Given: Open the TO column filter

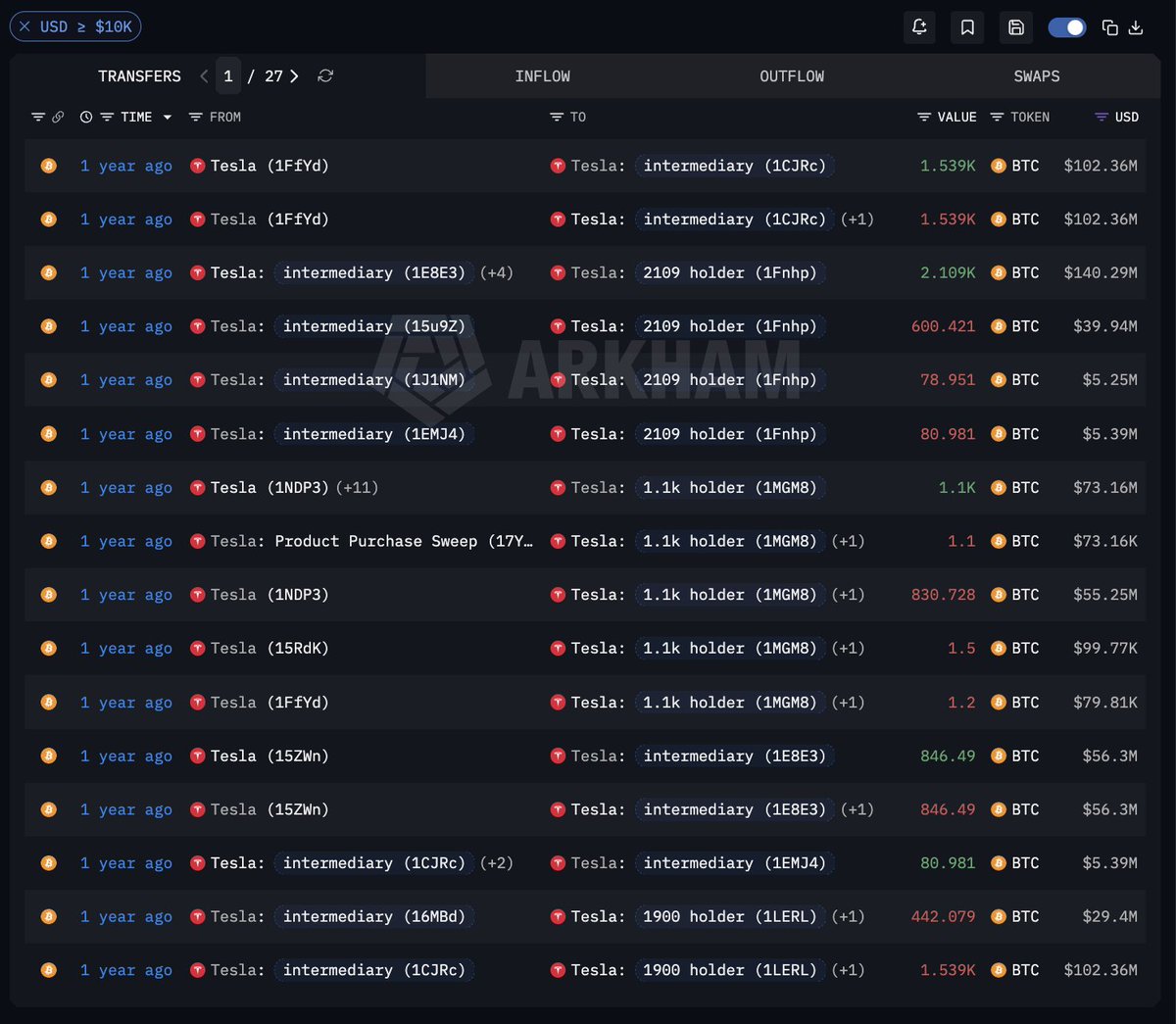Looking at the screenshot, I should pyautogui.click(x=558, y=117).
